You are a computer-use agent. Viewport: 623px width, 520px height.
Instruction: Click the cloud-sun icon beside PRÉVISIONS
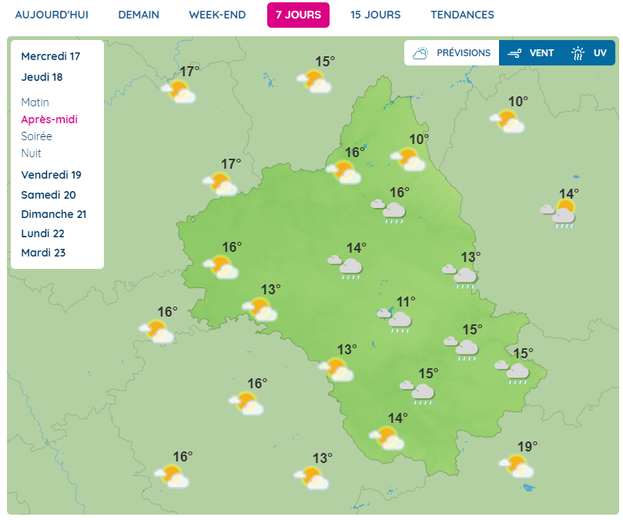click(420, 53)
